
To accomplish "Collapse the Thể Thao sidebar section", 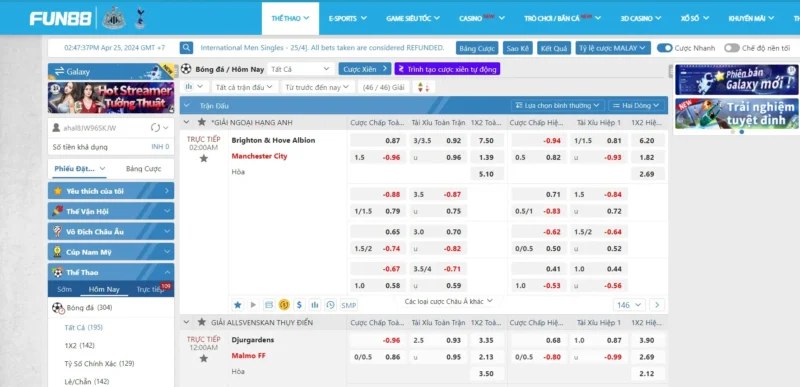I will tap(111, 272).
